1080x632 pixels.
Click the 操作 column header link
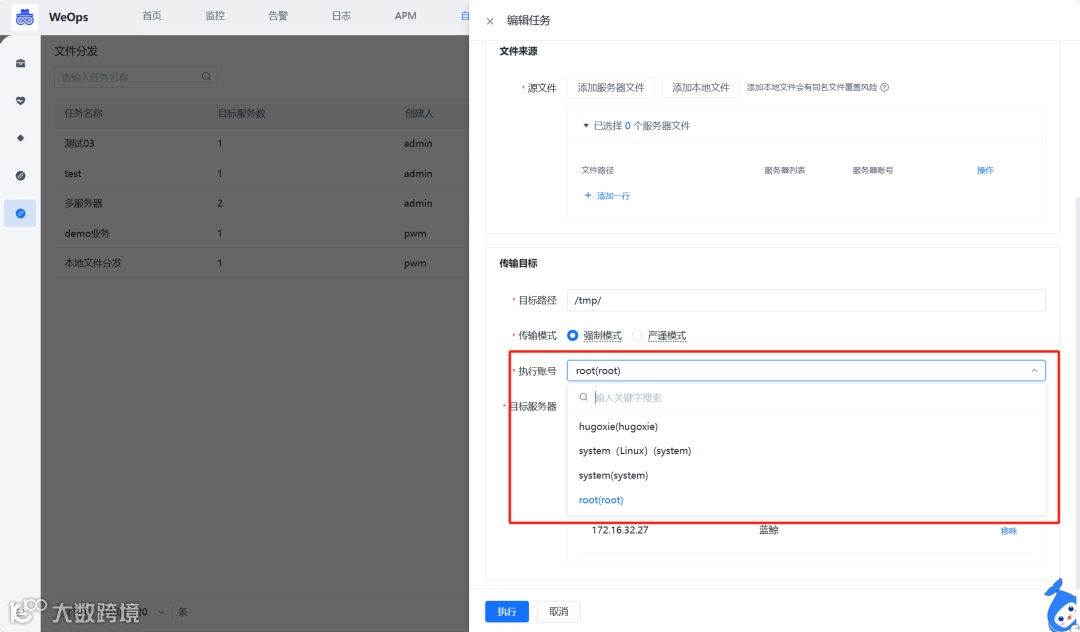tap(985, 170)
